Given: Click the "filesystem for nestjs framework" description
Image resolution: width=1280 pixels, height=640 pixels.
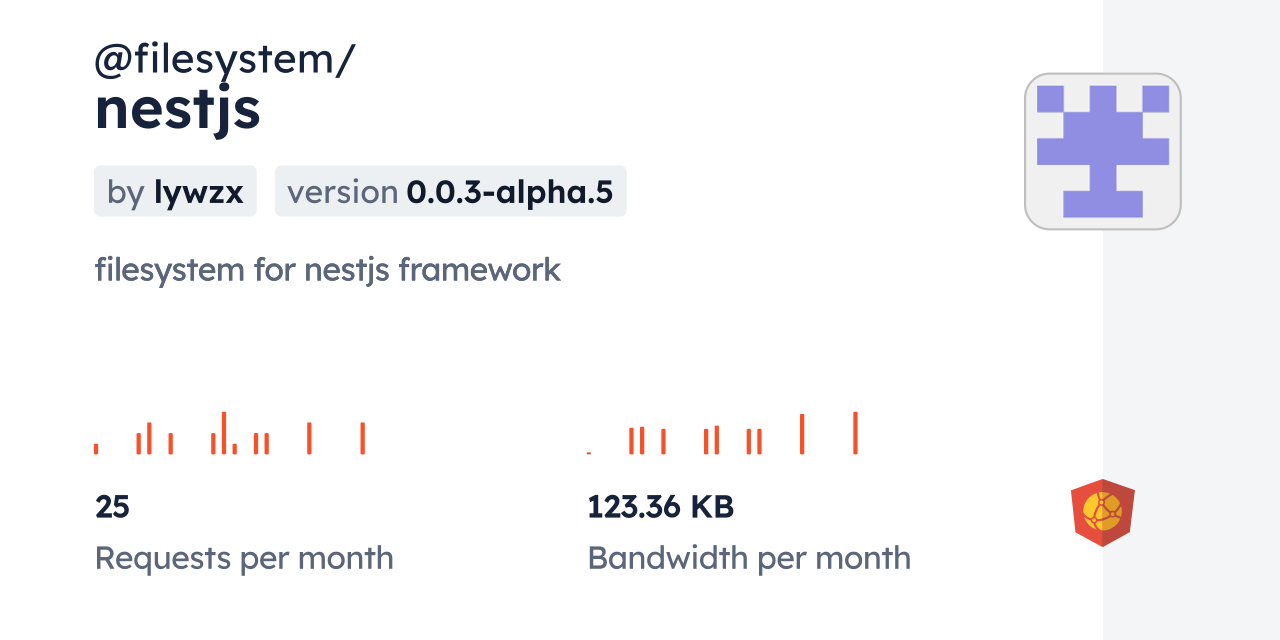Looking at the screenshot, I should 327,270.
